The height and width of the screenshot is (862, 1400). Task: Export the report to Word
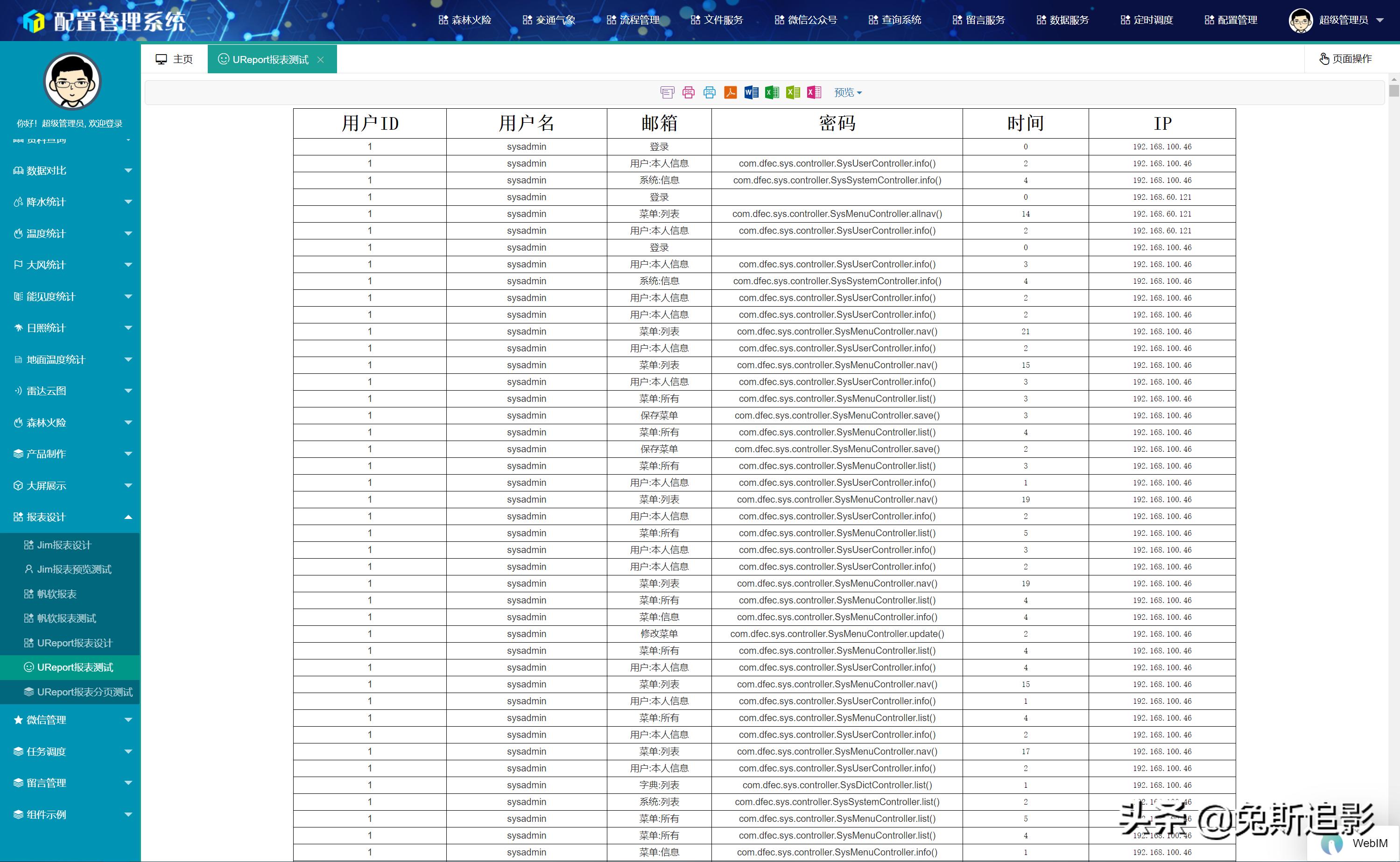[x=751, y=92]
